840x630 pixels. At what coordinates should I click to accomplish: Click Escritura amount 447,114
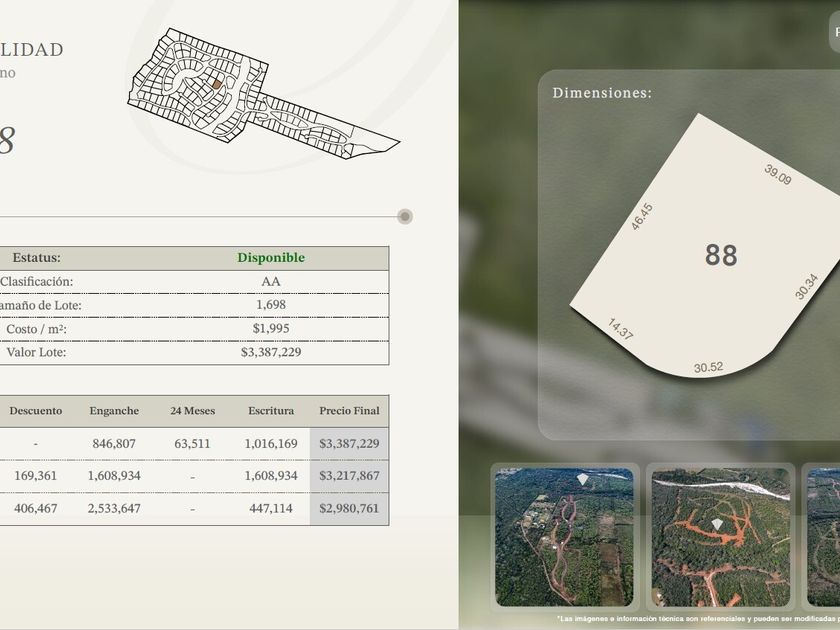[271, 508]
